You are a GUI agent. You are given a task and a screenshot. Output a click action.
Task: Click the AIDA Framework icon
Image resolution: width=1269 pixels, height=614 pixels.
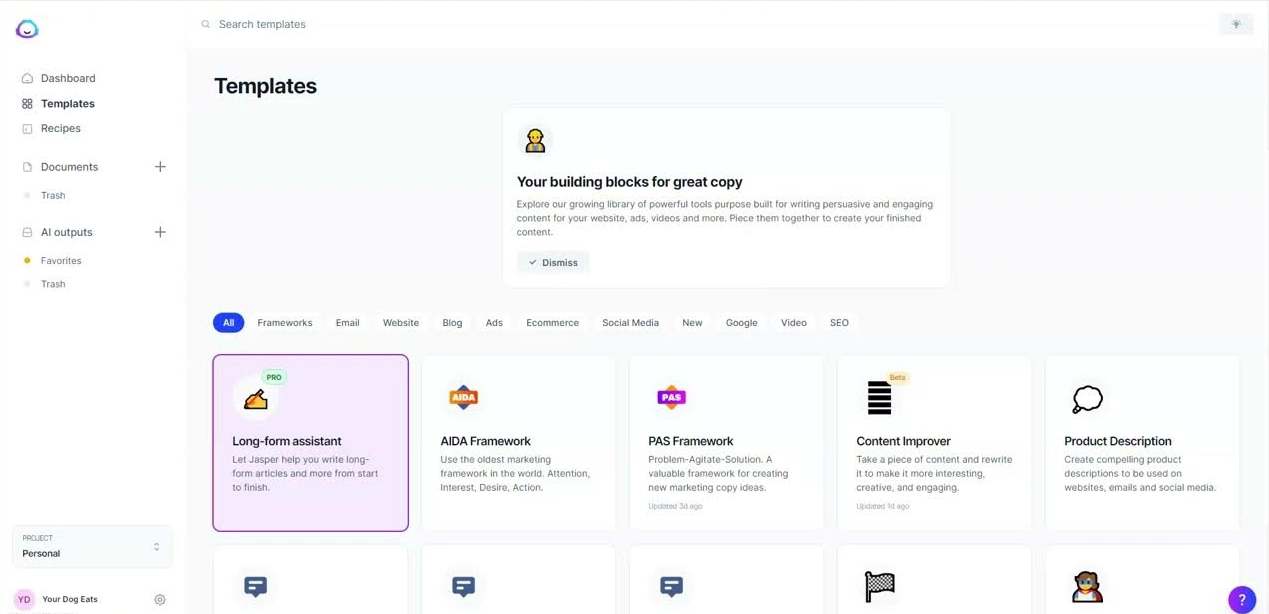click(x=463, y=398)
